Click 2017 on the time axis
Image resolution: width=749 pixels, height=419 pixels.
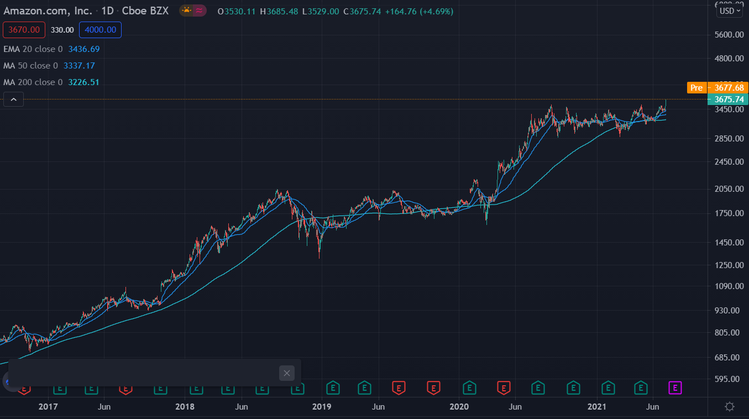48,407
